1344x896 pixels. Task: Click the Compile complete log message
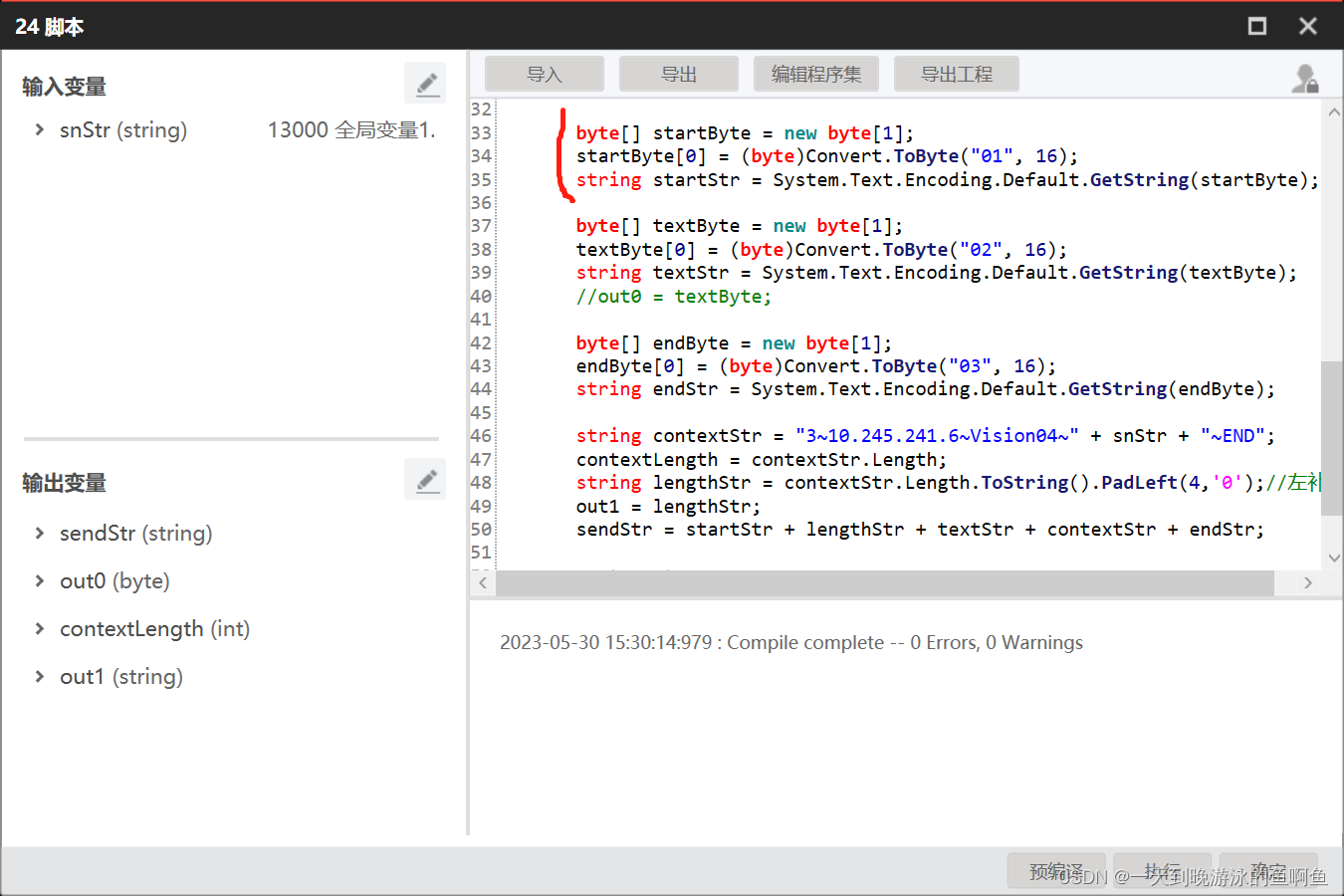point(791,642)
